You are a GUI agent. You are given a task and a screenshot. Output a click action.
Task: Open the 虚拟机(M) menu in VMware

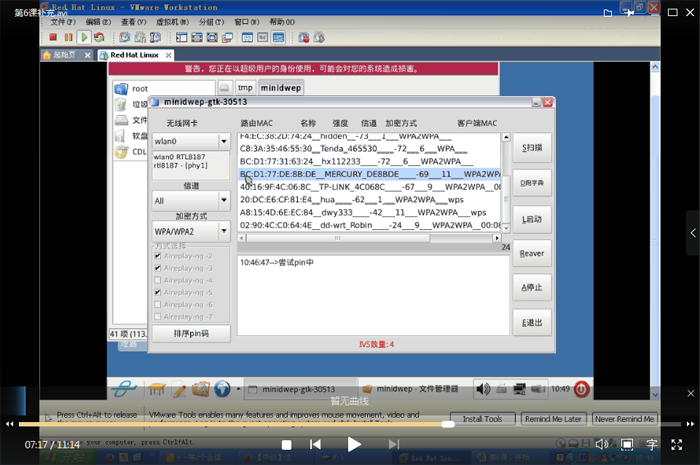[x=172, y=21]
